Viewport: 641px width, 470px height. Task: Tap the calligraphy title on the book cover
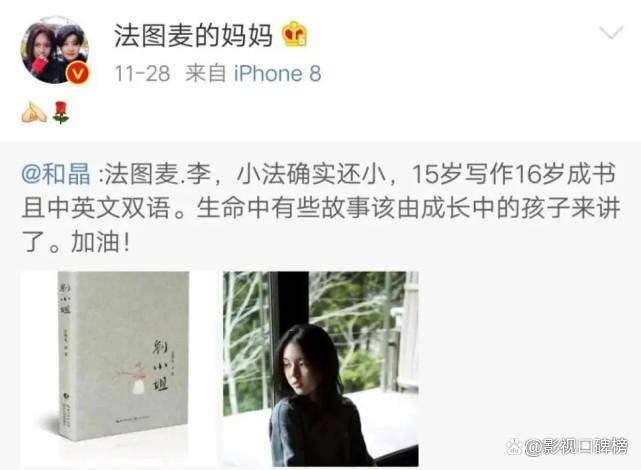click(160, 364)
